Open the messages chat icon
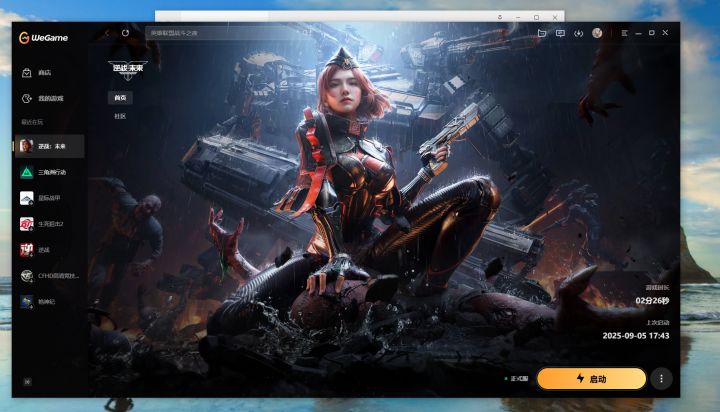 point(560,33)
